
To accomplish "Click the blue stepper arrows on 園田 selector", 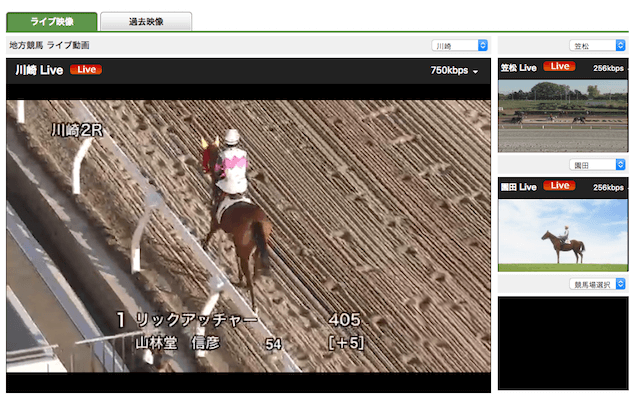I will point(620,165).
